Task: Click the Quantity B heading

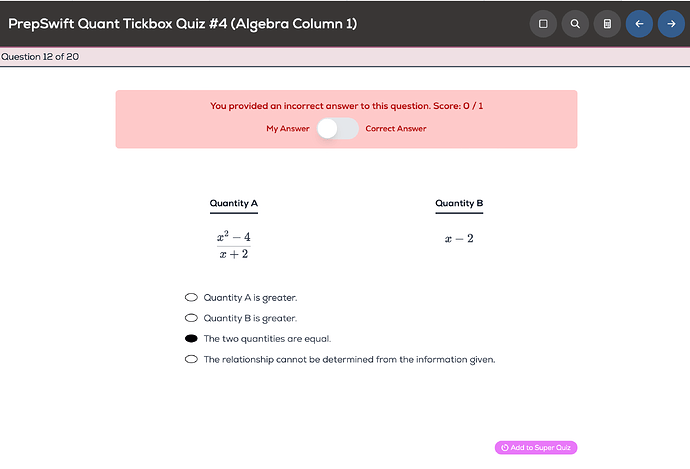Action: [x=459, y=204]
